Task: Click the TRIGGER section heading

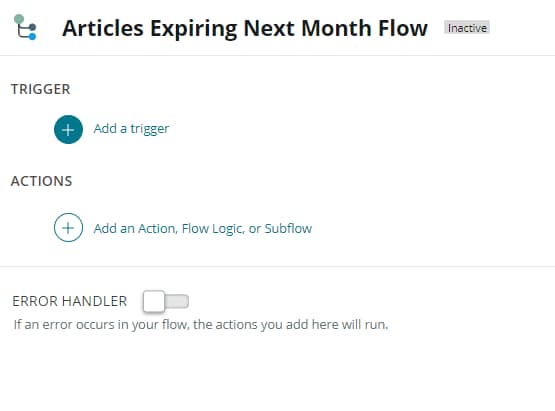Action: coord(41,89)
